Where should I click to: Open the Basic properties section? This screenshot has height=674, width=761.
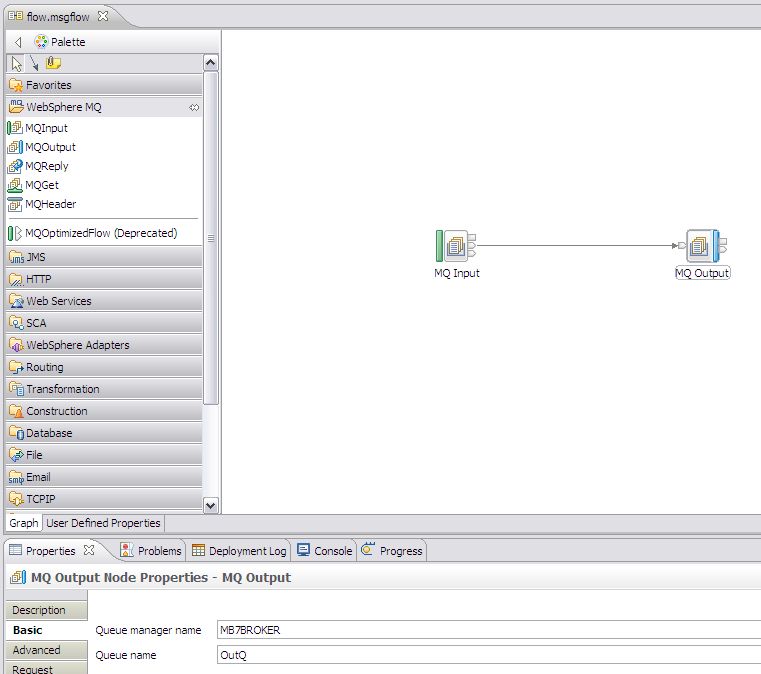point(47,630)
